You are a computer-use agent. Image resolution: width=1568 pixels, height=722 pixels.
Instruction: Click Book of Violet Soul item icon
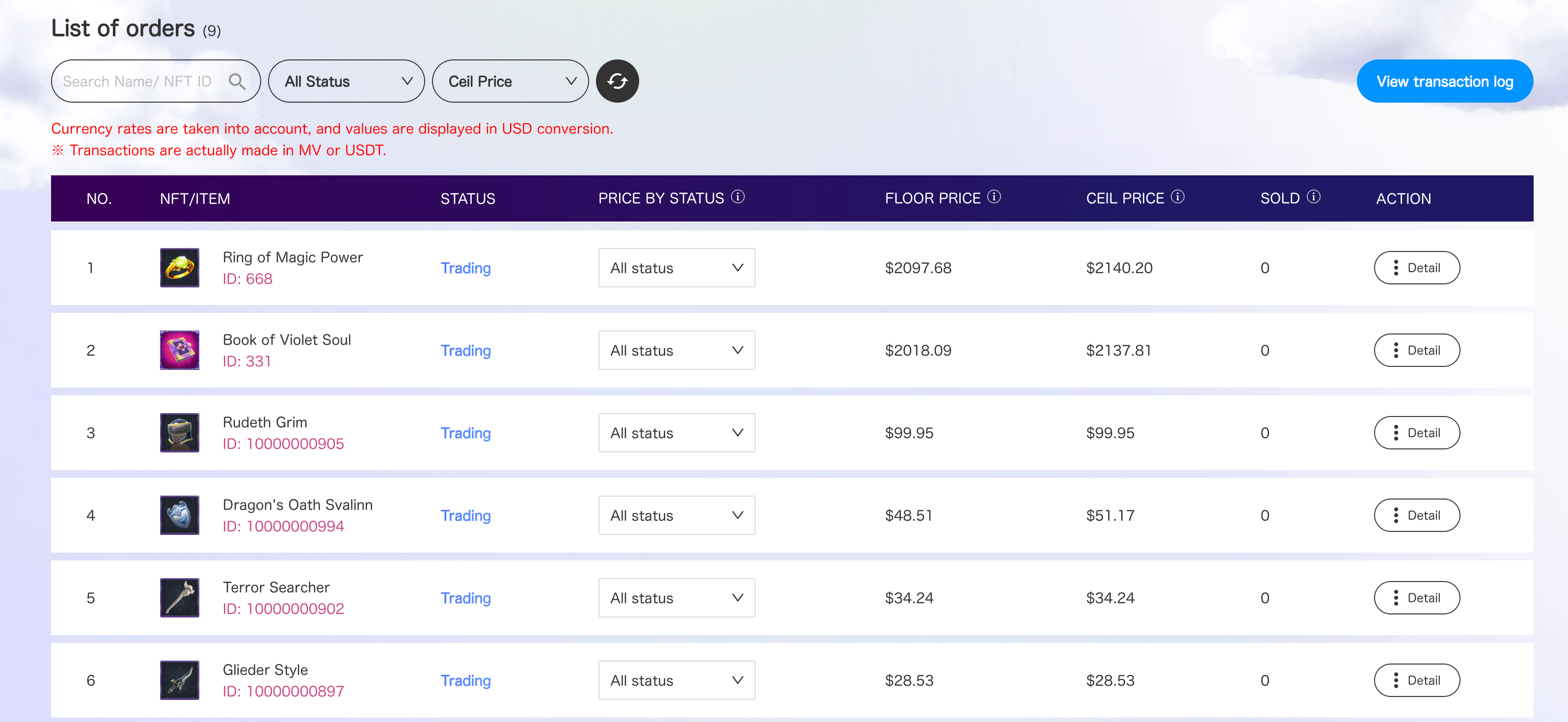(180, 350)
